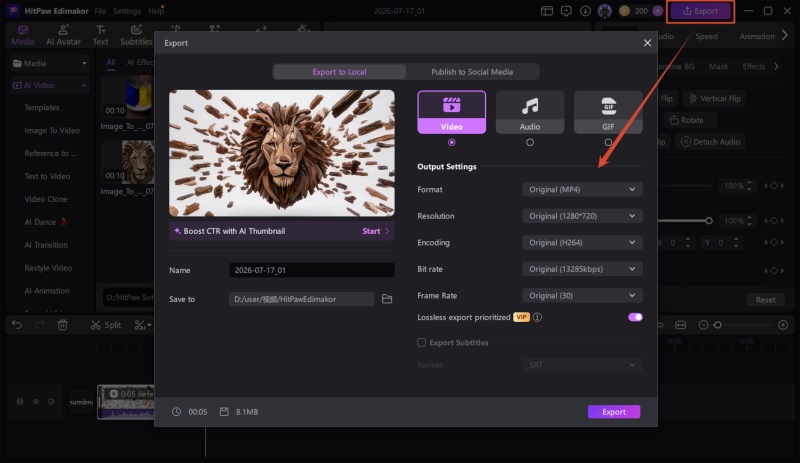Browse folder icon next to Save to
The width and height of the screenshot is (800, 463).
click(x=387, y=299)
